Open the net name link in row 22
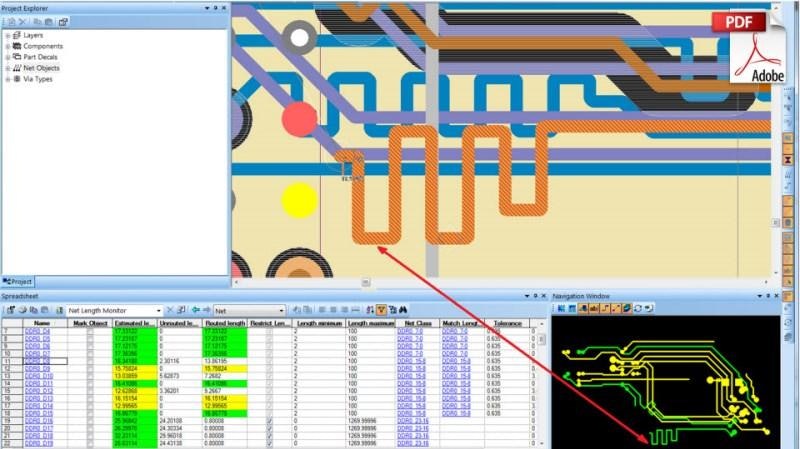Viewport: 800px width, 449px height. (x=39, y=443)
